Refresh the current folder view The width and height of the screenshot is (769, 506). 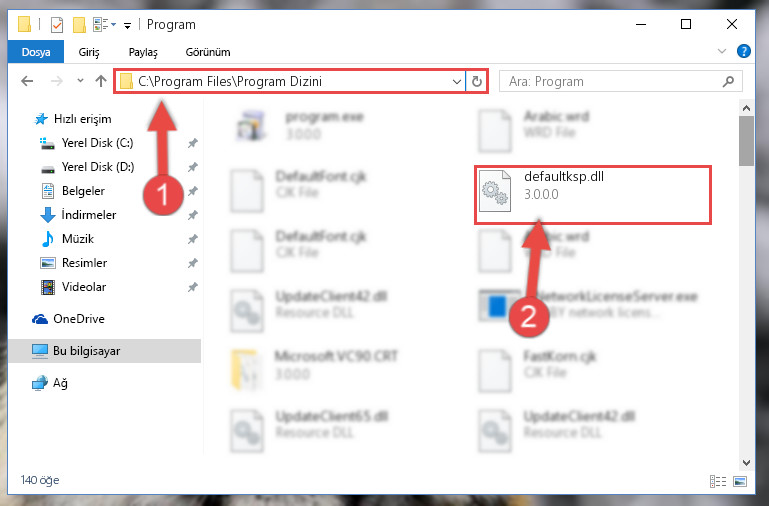477,81
